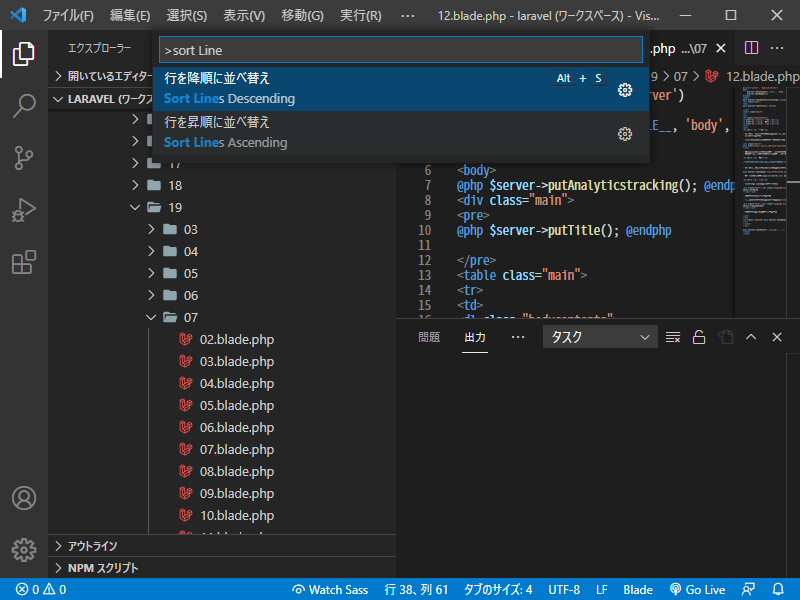The width and height of the screenshot is (800, 600).
Task: Start Go Live server from status bar
Action: pyautogui.click(x=697, y=589)
